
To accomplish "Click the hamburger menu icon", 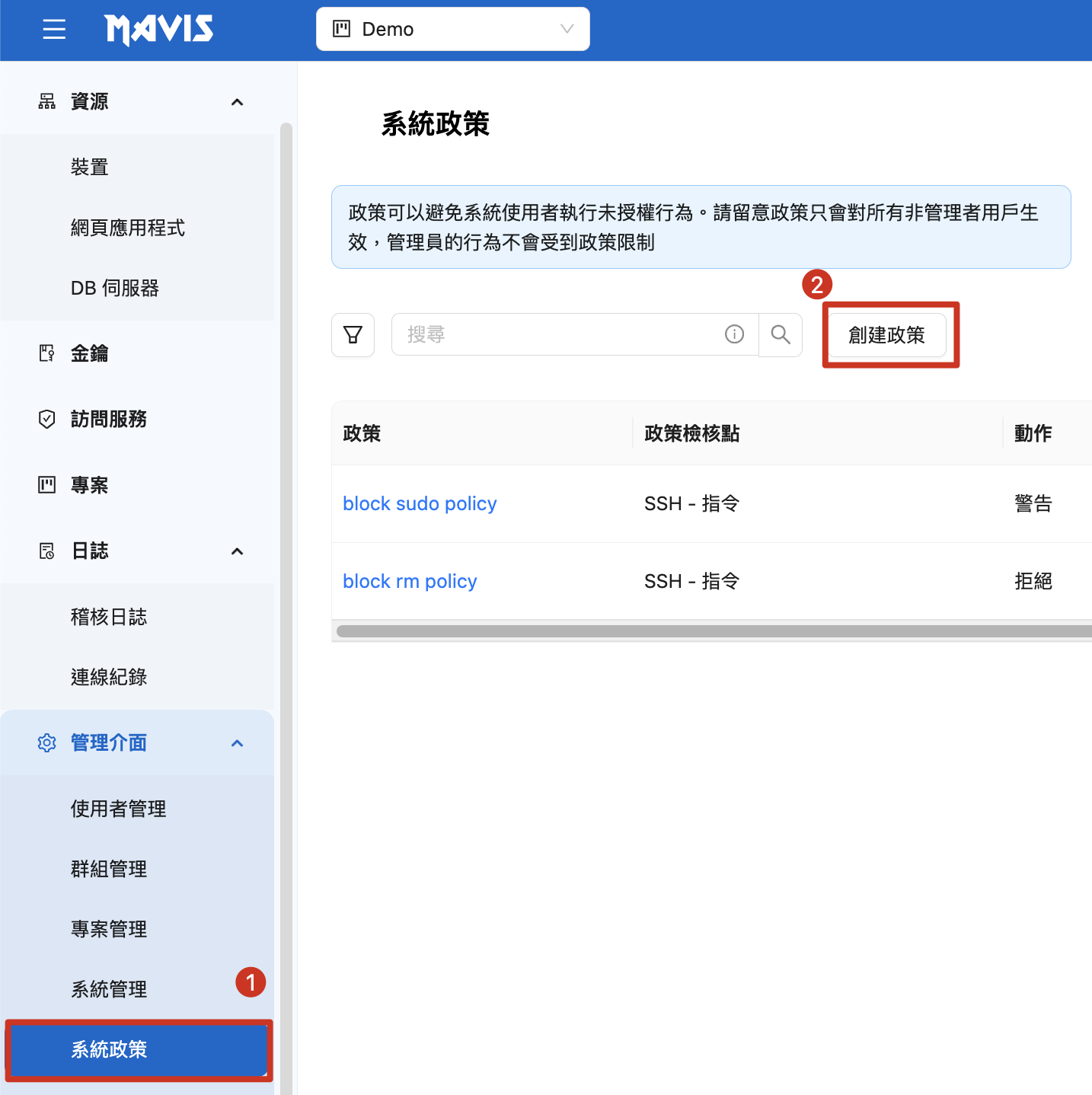I will coord(54,30).
